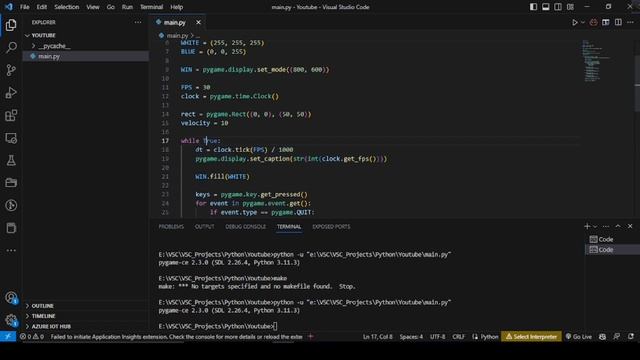
Task: Open the Manage gear icon
Action: (x=11, y=320)
